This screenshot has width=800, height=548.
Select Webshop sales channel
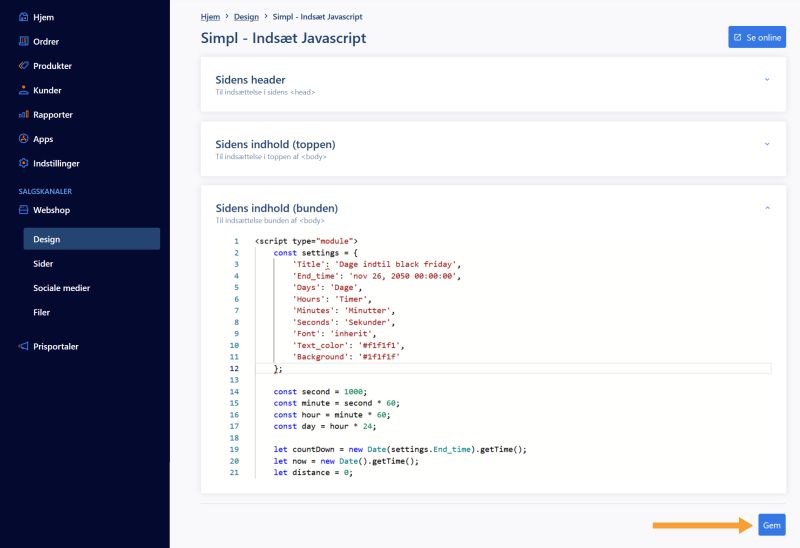[x=52, y=210]
